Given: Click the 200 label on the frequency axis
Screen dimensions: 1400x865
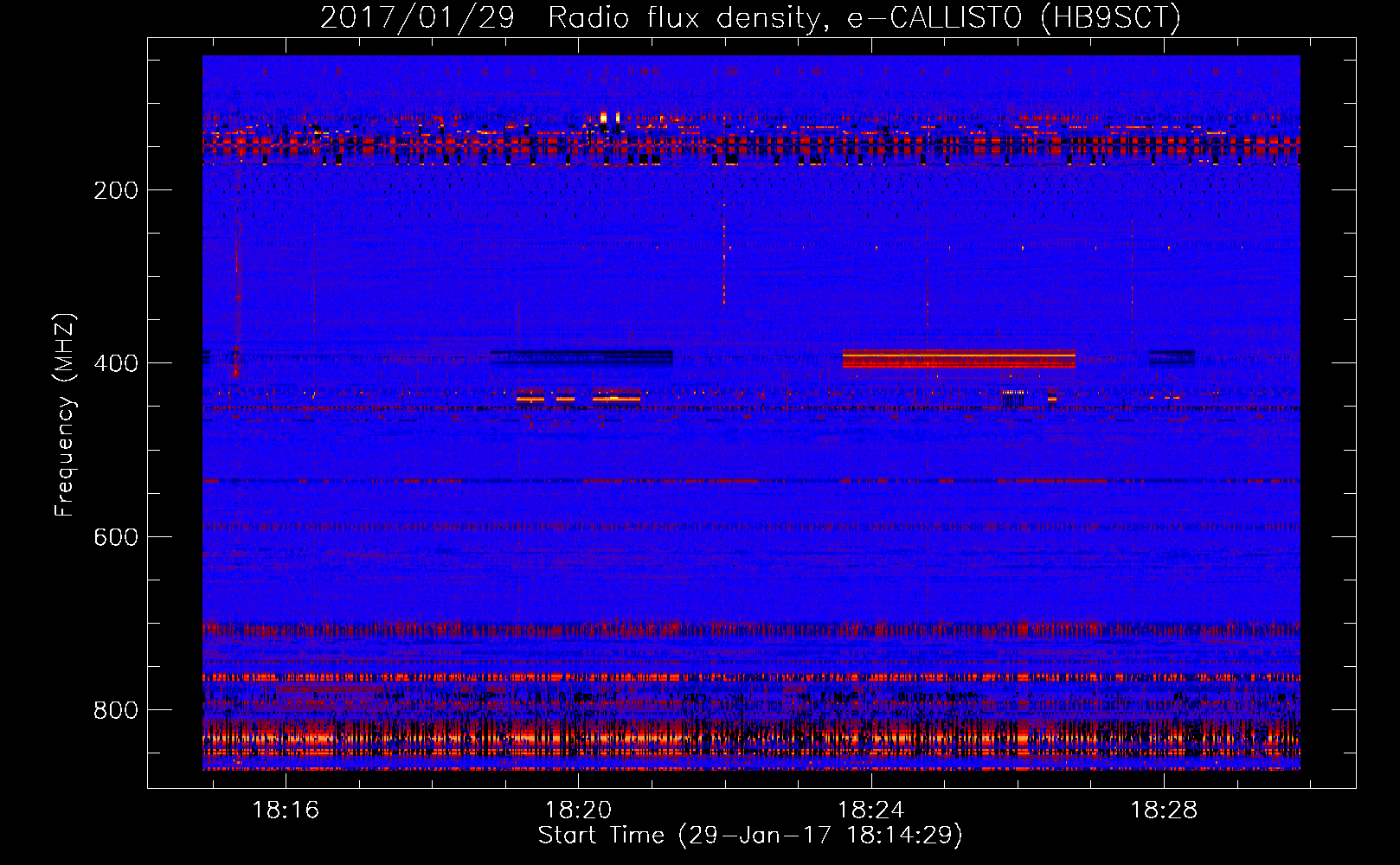Looking at the screenshot, I should (x=116, y=190).
